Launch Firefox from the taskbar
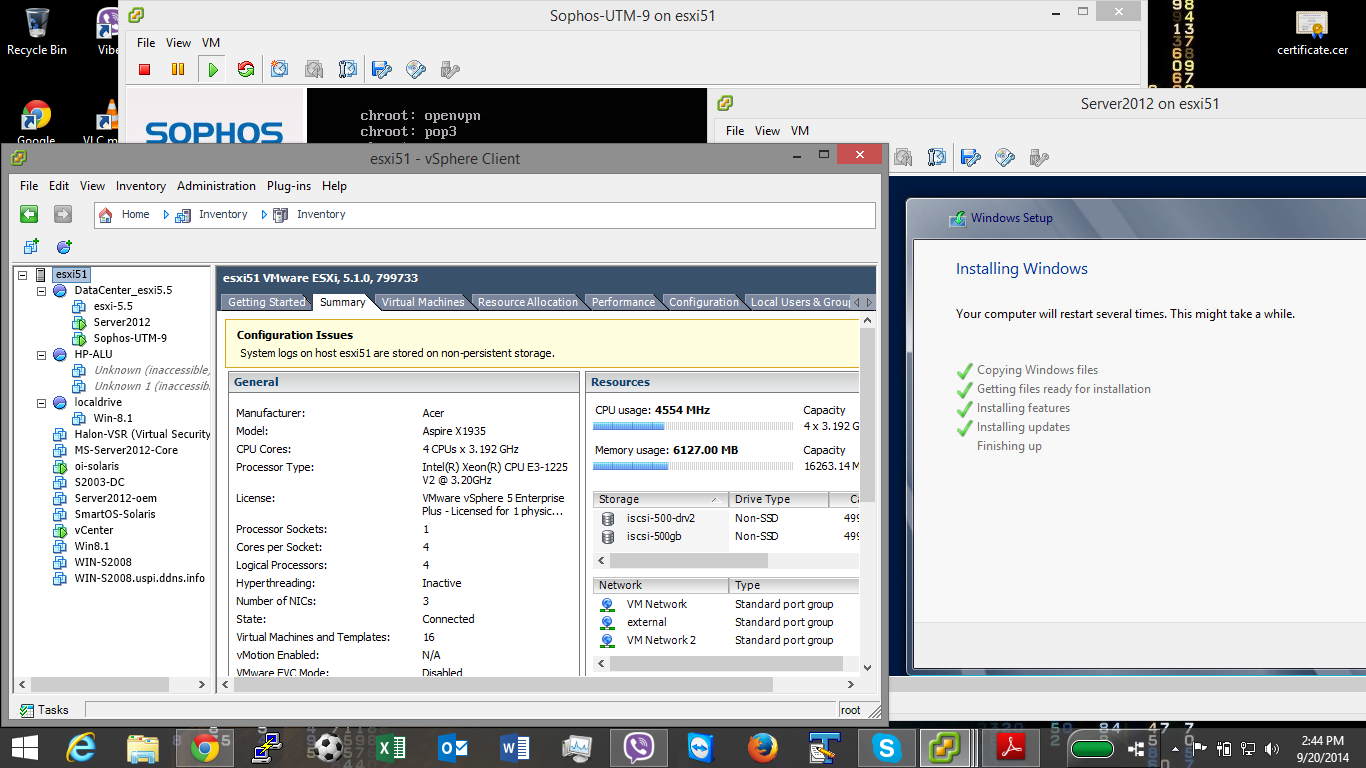 763,747
